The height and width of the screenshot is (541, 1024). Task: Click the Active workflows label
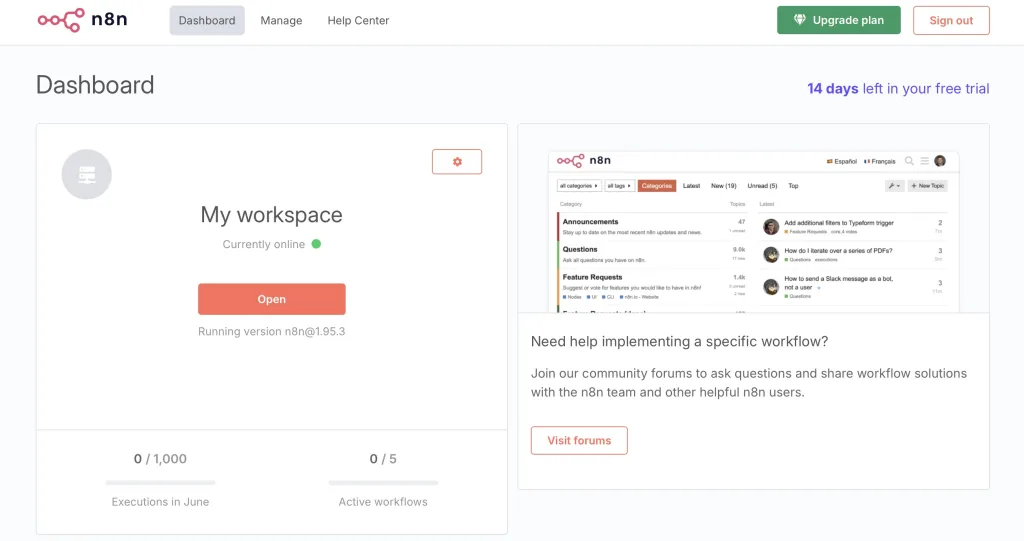click(x=383, y=502)
